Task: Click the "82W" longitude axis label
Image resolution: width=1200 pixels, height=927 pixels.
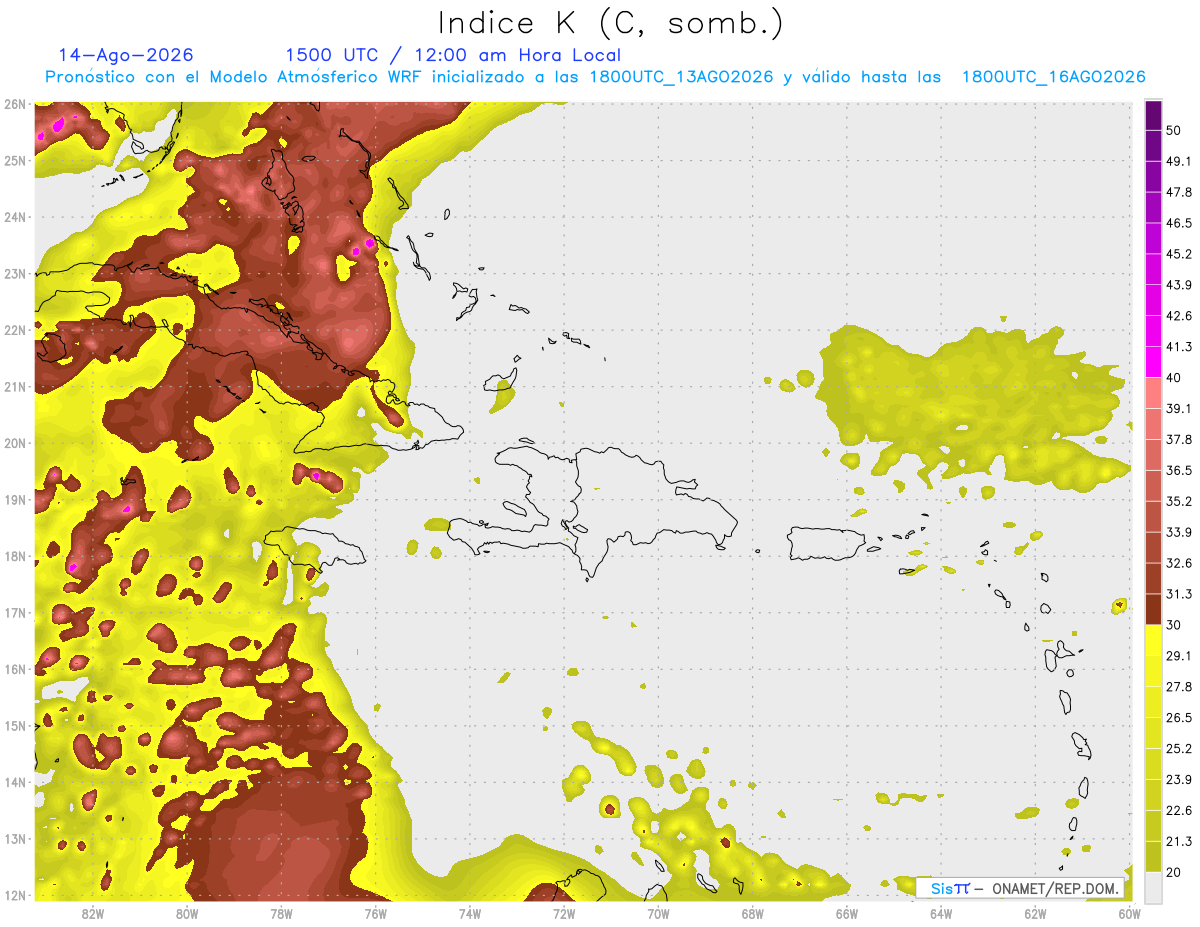Action: pos(92,913)
